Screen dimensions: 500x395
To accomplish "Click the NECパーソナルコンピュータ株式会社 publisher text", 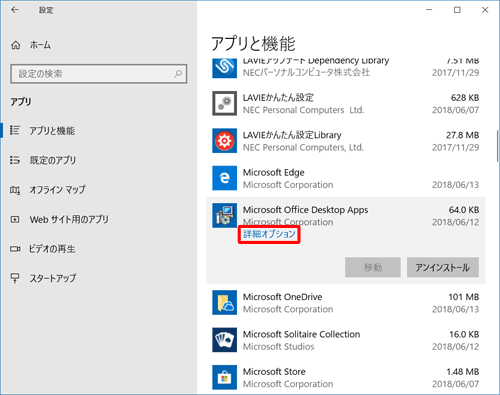I will (x=306, y=72).
